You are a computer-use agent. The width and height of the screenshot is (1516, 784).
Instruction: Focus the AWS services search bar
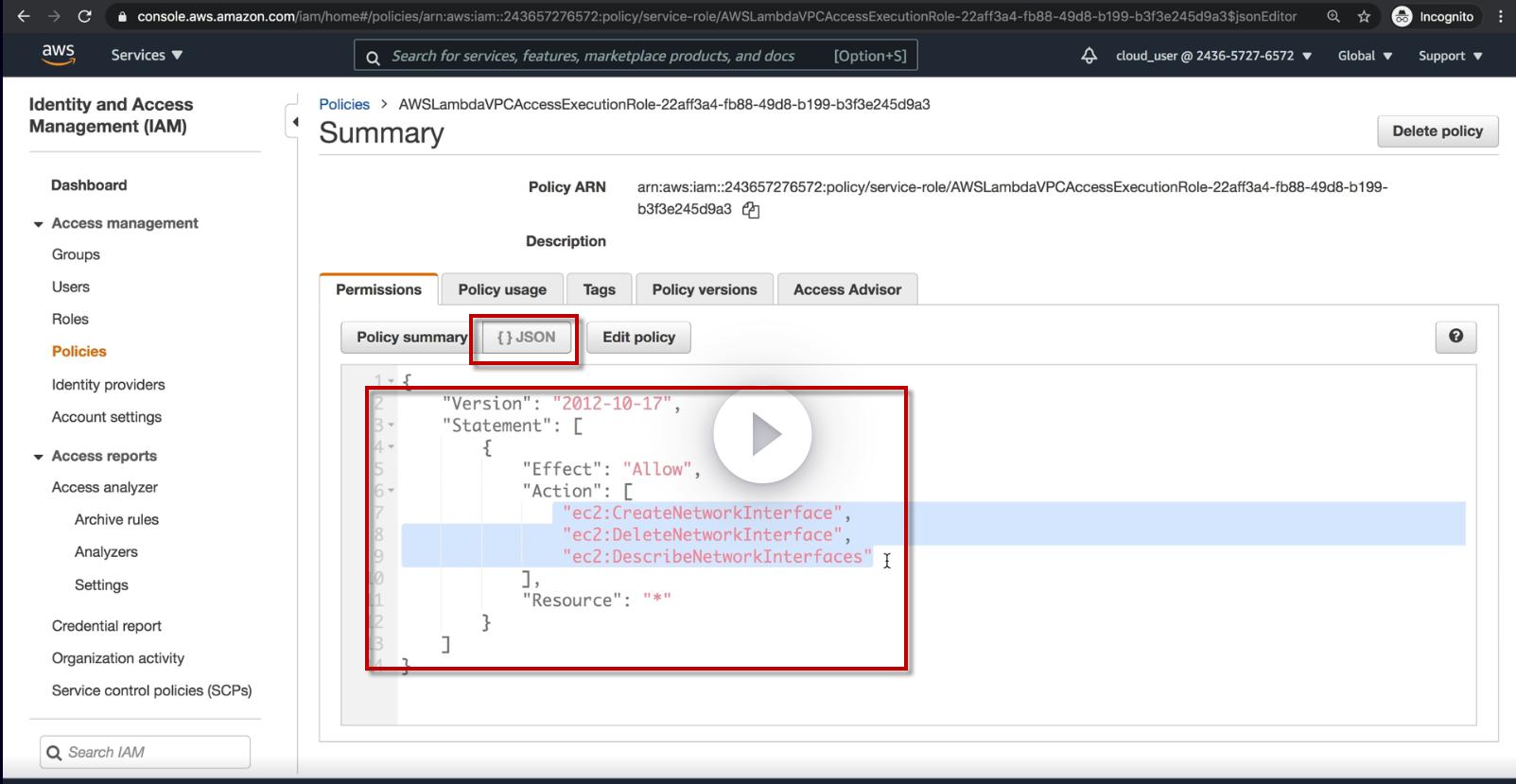pyautogui.click(x=636, y=56)
